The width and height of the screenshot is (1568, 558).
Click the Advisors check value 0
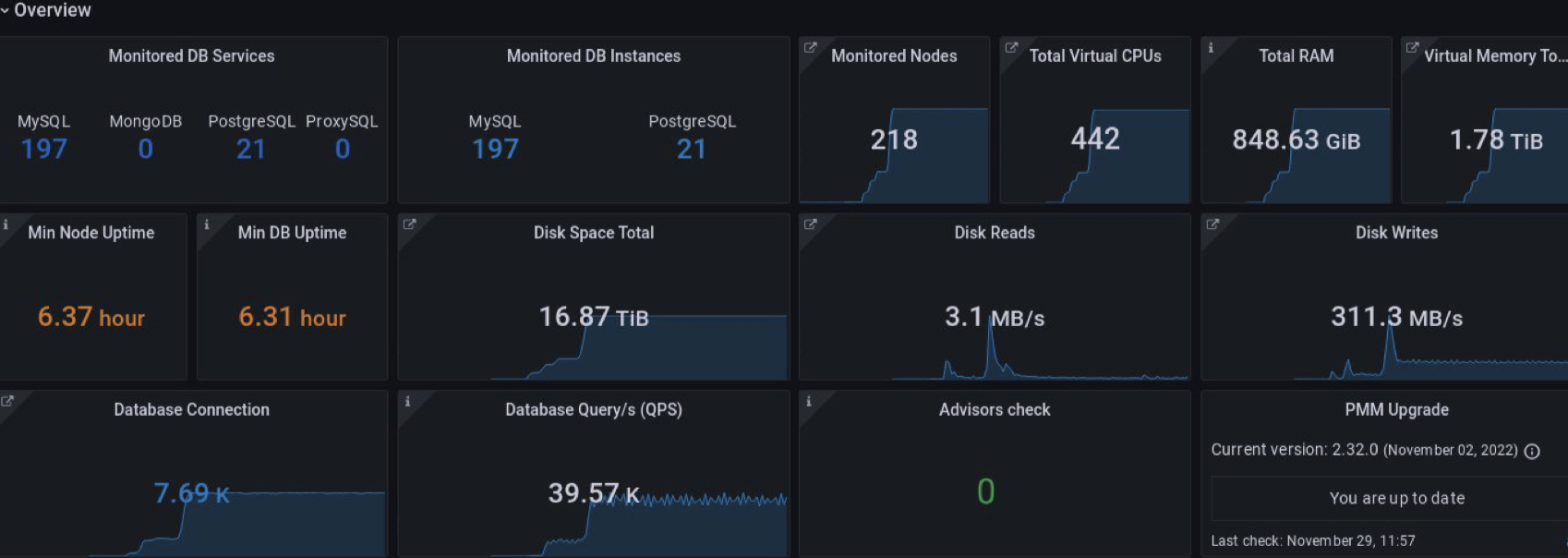(x=986, y=491)
